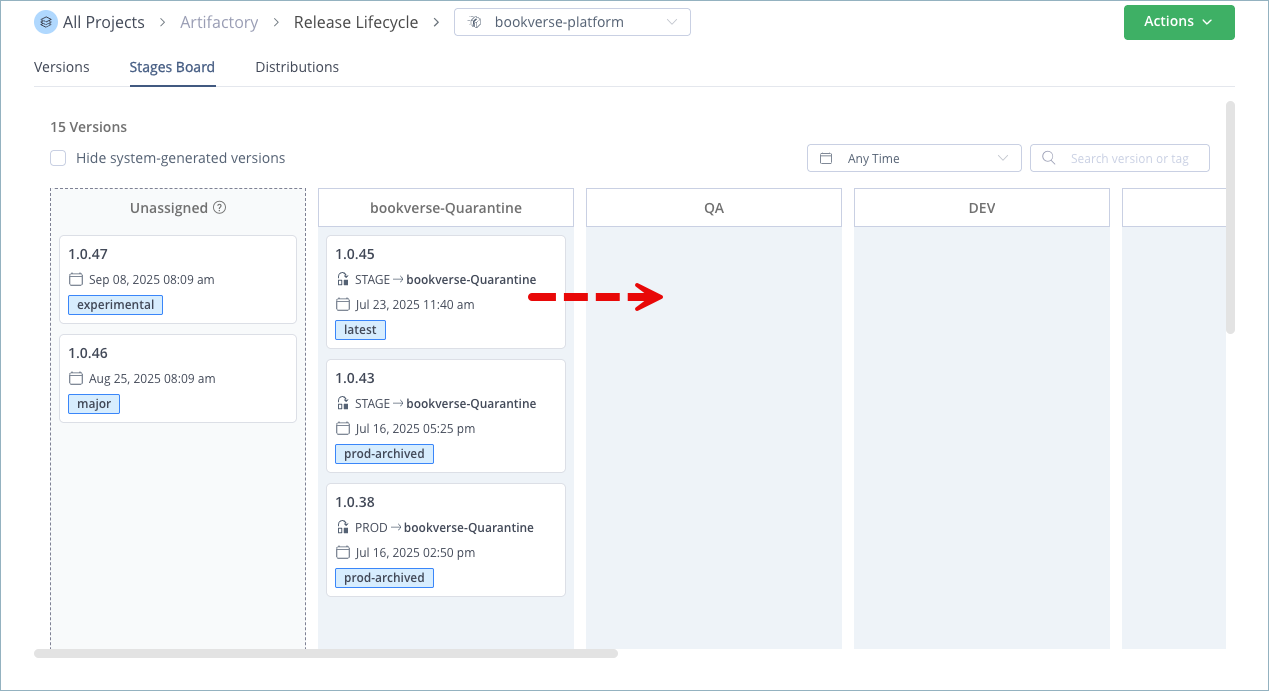Click the vertical scrollbar on the right
The image size is (1269, 691).
(x=1231, y=217)
